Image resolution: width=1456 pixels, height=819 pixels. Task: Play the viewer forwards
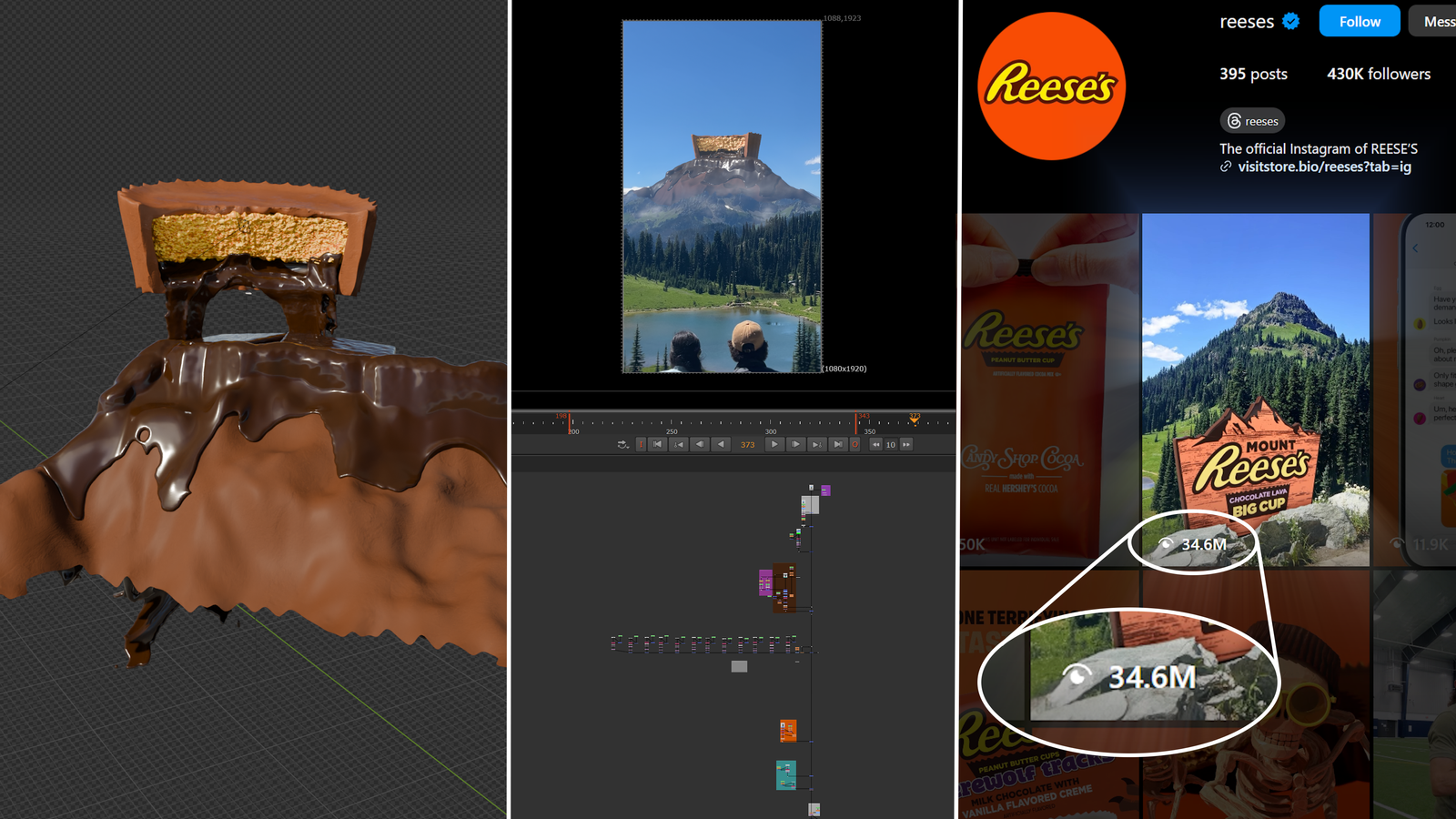(774, 445)
